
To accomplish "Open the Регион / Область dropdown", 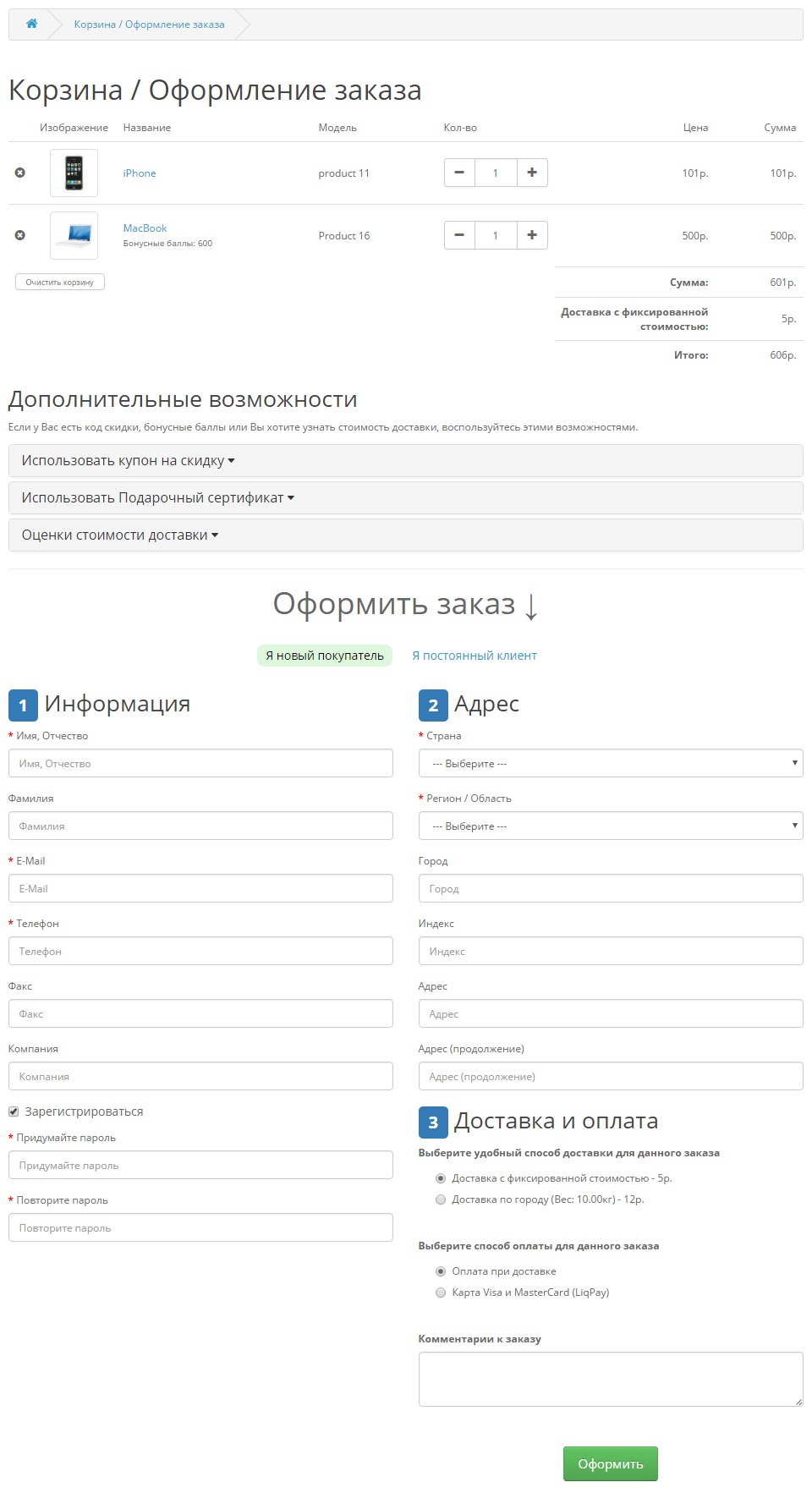I will (x=610, y=826).
